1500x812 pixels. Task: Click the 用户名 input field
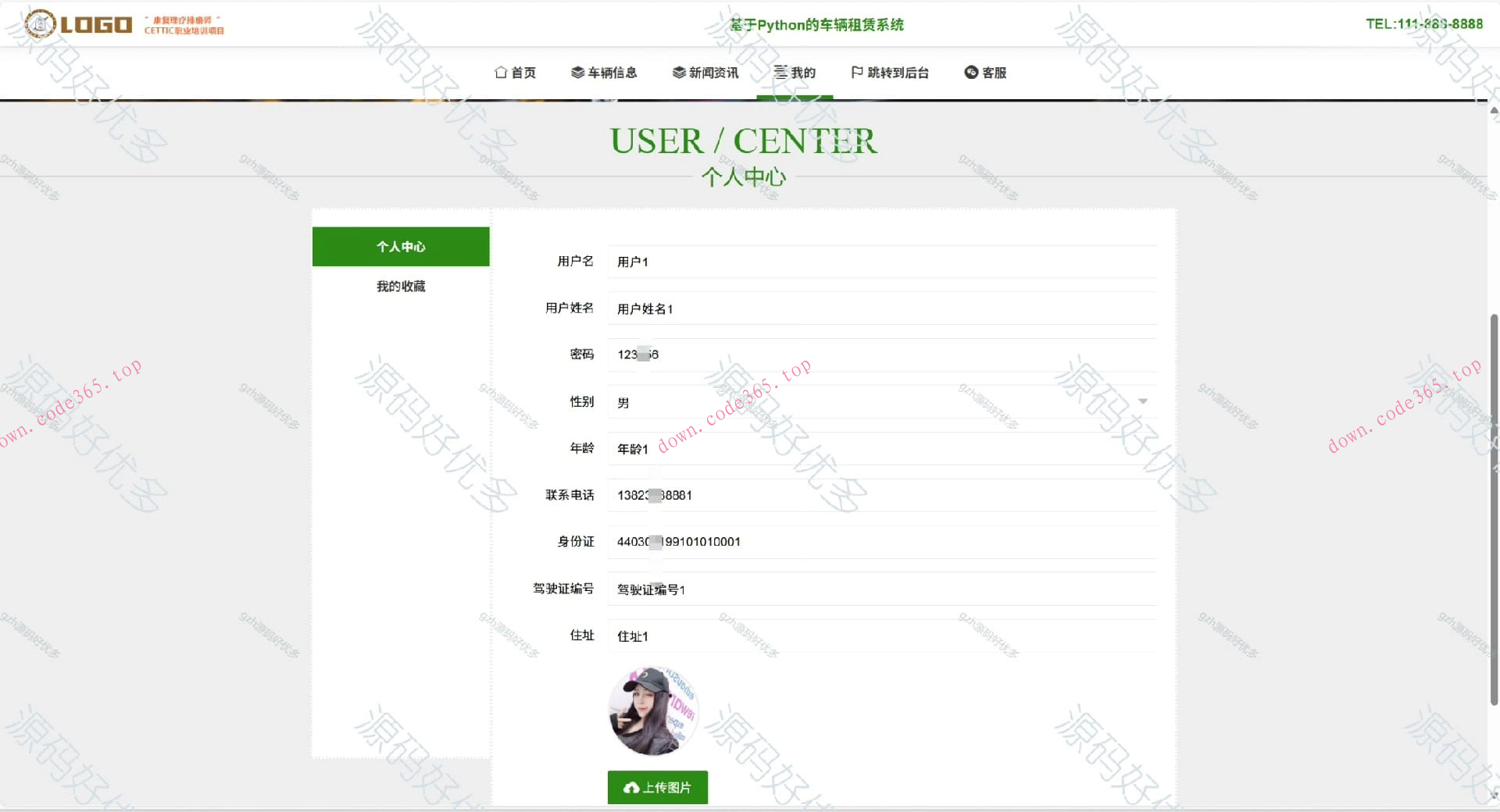[x=881, y=262]
